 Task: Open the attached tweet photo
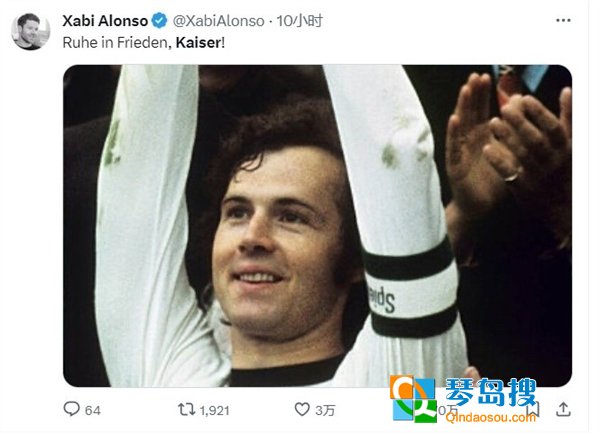[x=317, y=226]
